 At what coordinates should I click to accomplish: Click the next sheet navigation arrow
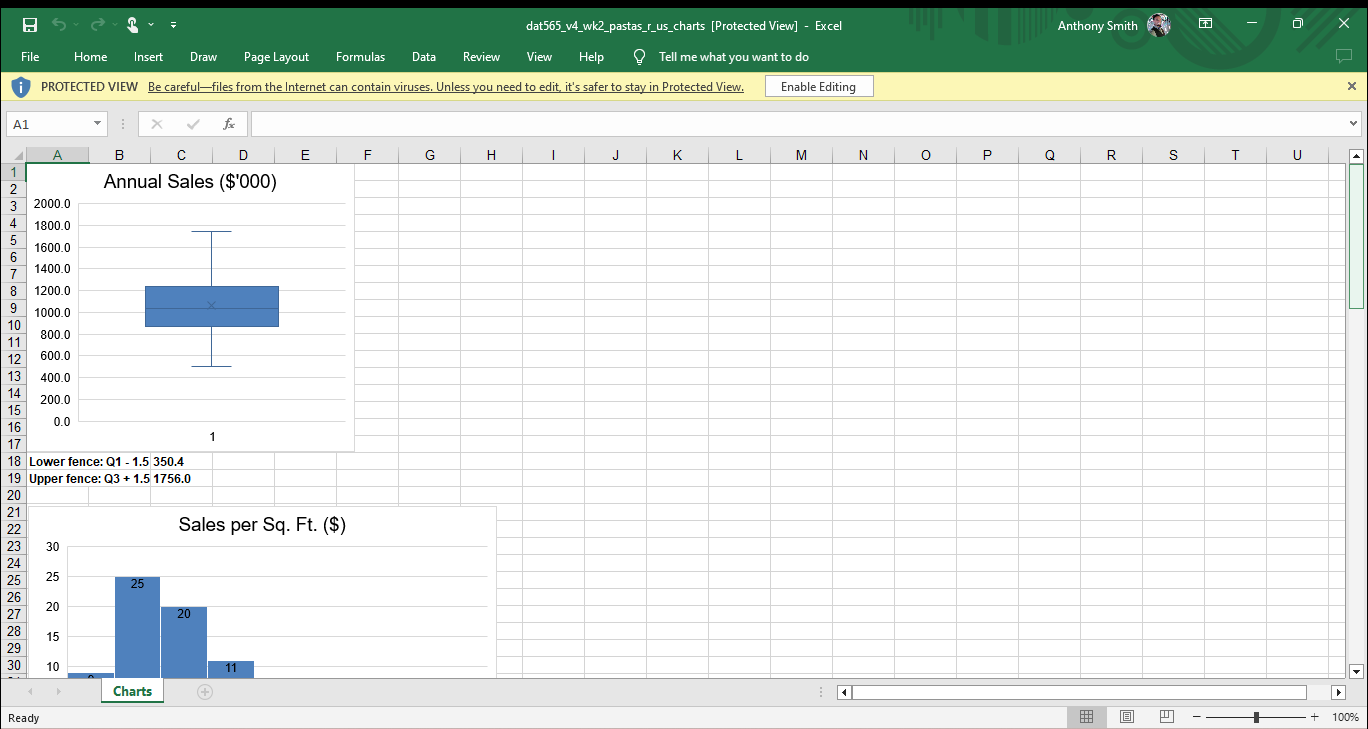pos(58,692)
